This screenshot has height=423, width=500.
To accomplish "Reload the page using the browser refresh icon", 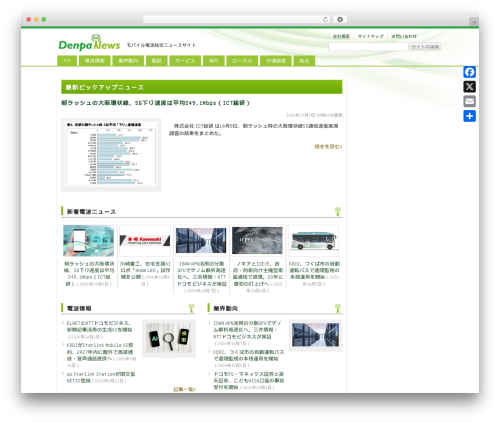I will pos(325,19).
